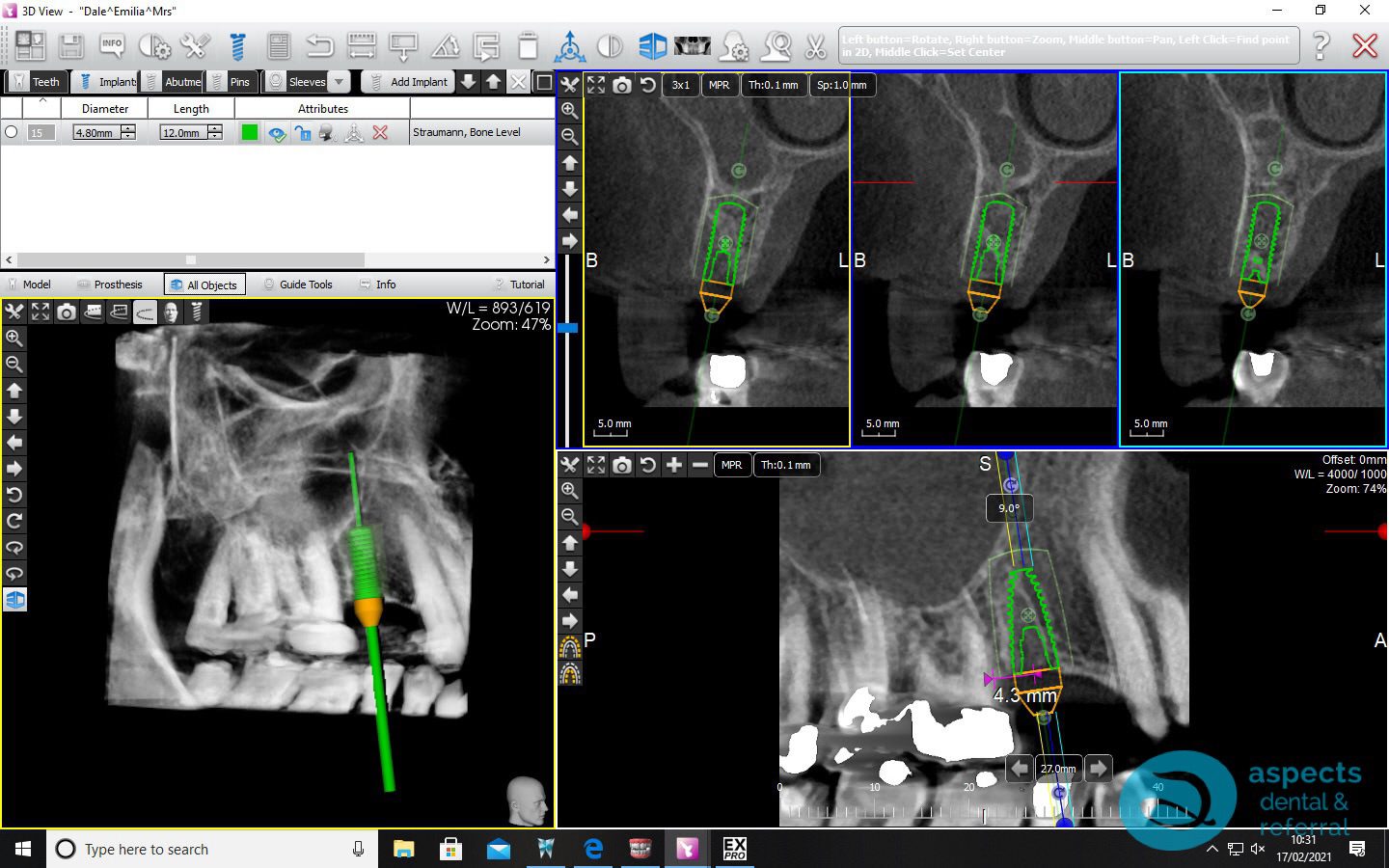Click the camera icon in panoramic view toolbar
1389x868 pixels.
click(622, 465)
